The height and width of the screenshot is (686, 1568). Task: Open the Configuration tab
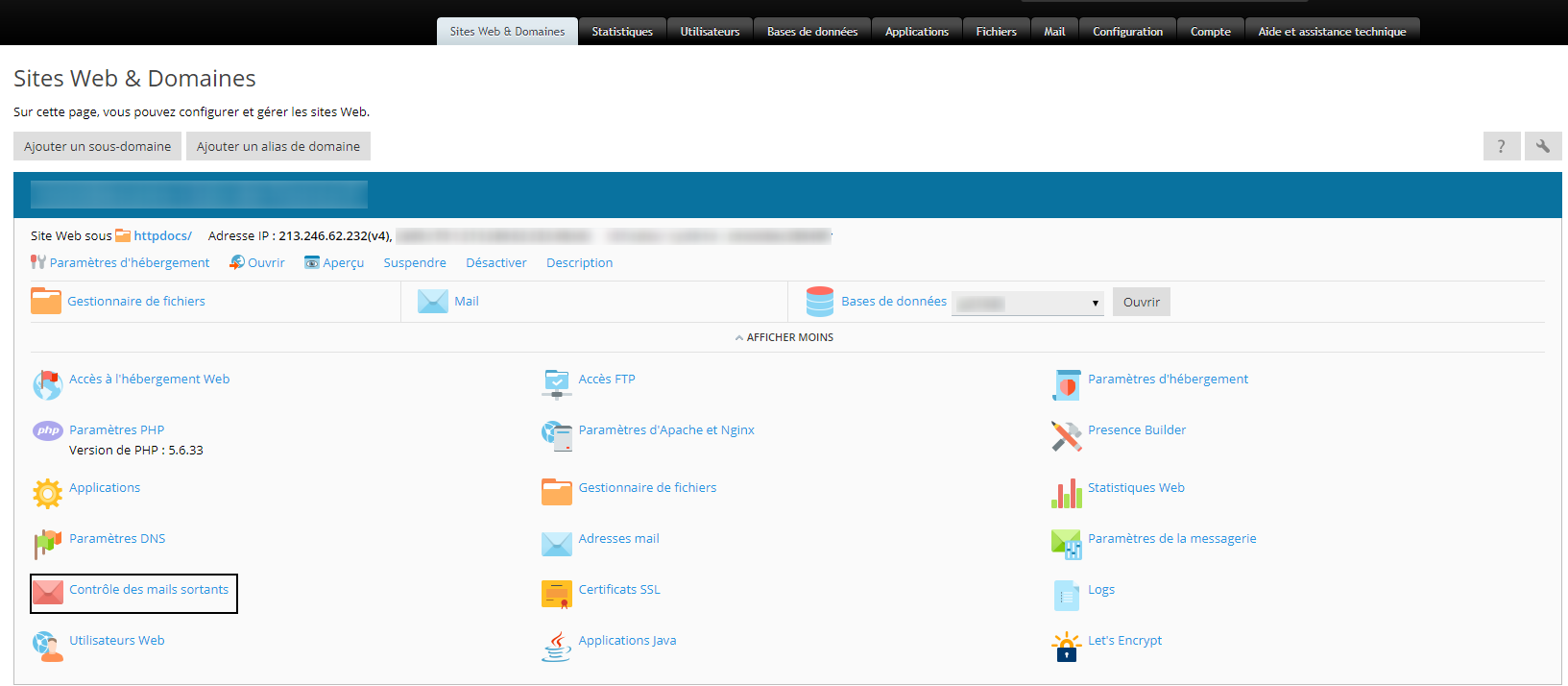click(1128, 32)
